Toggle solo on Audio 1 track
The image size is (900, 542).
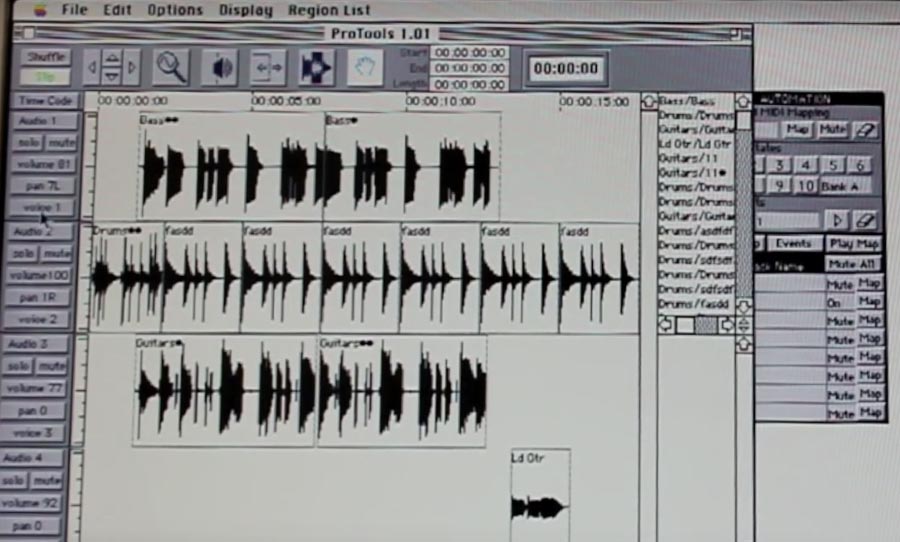pos(29,142)
